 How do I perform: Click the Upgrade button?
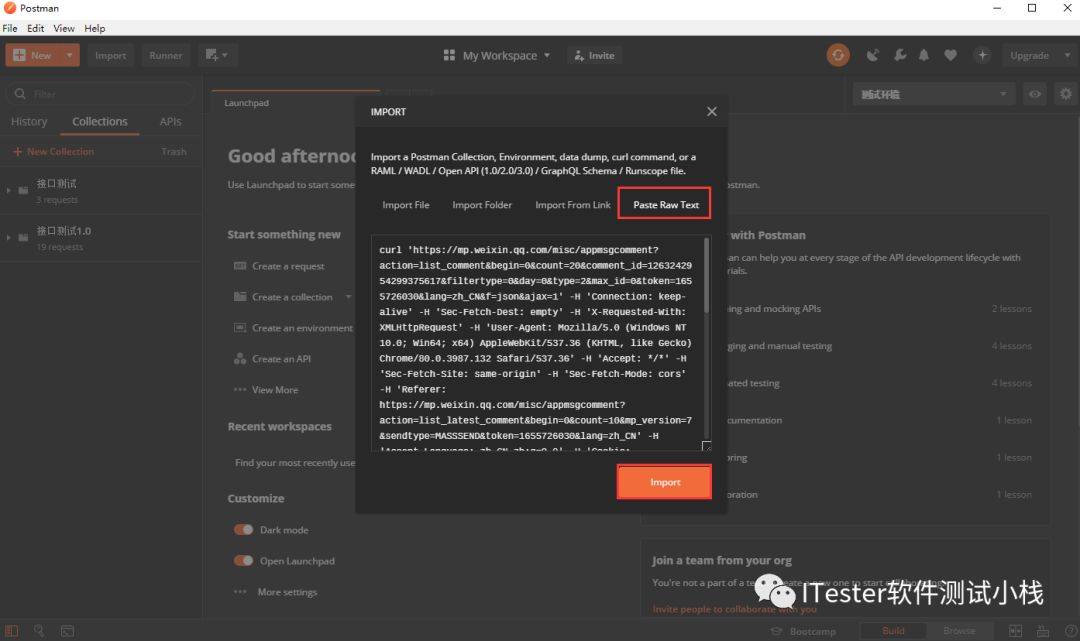tap(1029, 55)
